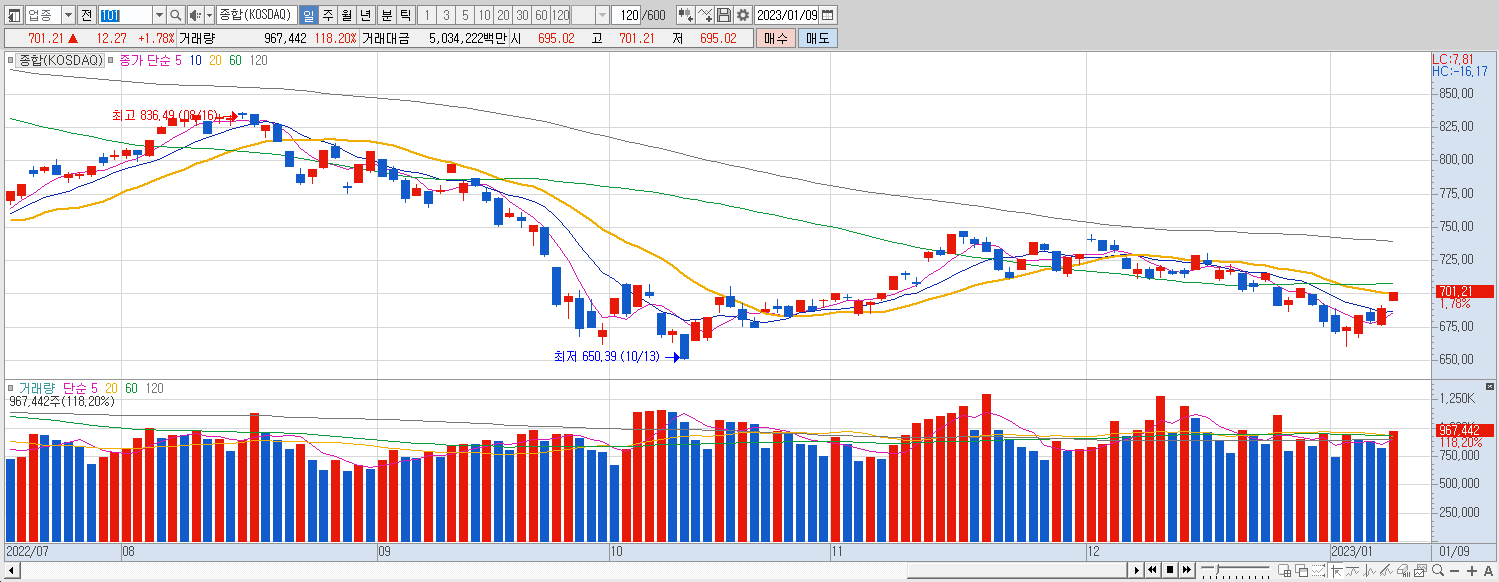Select the 분 minute period toggle
Image resolution: width=1499 pixels, height=582 pixels.
pos(385,15)
